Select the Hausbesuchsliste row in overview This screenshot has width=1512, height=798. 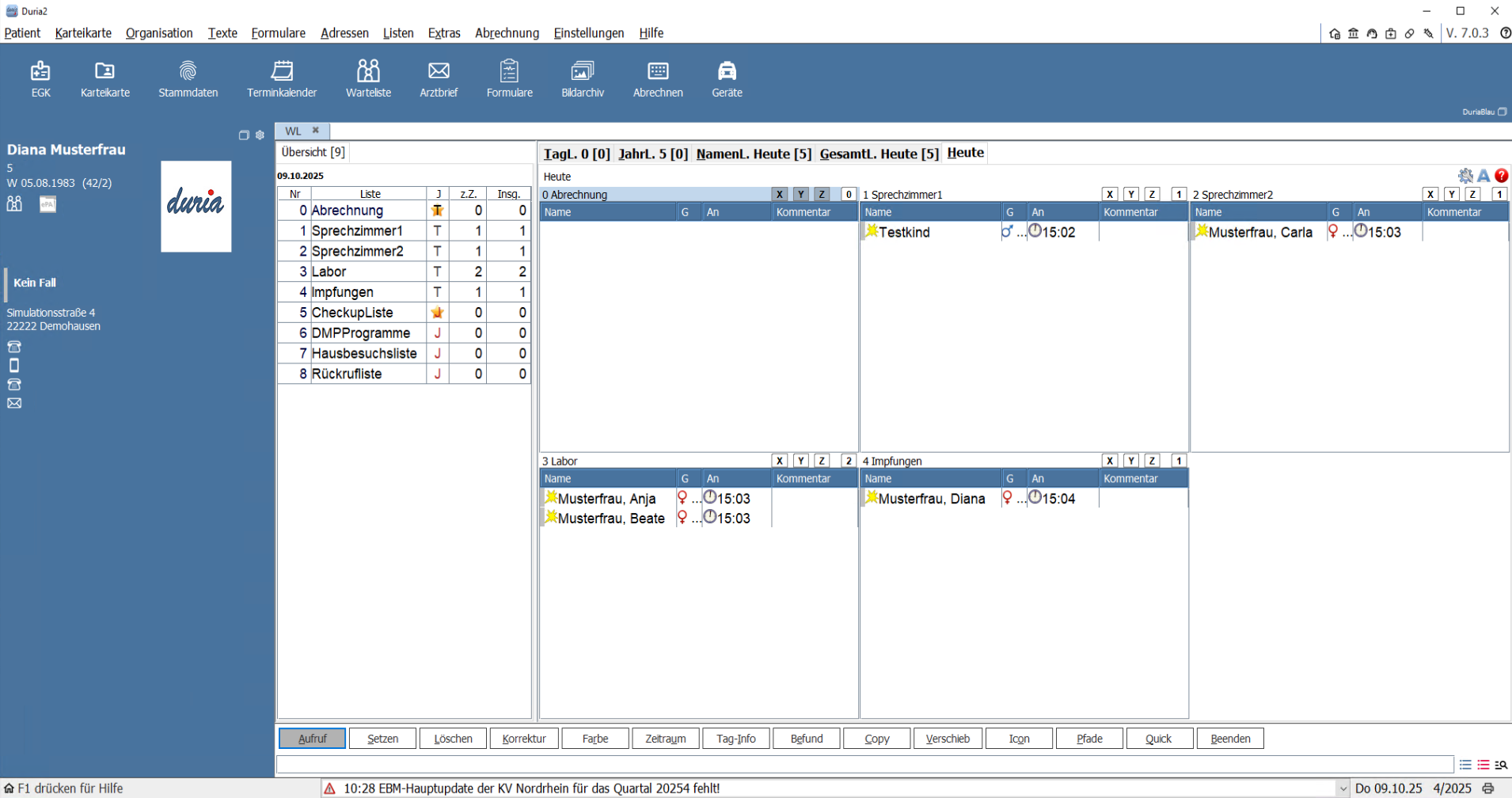[x=363, y=354]
